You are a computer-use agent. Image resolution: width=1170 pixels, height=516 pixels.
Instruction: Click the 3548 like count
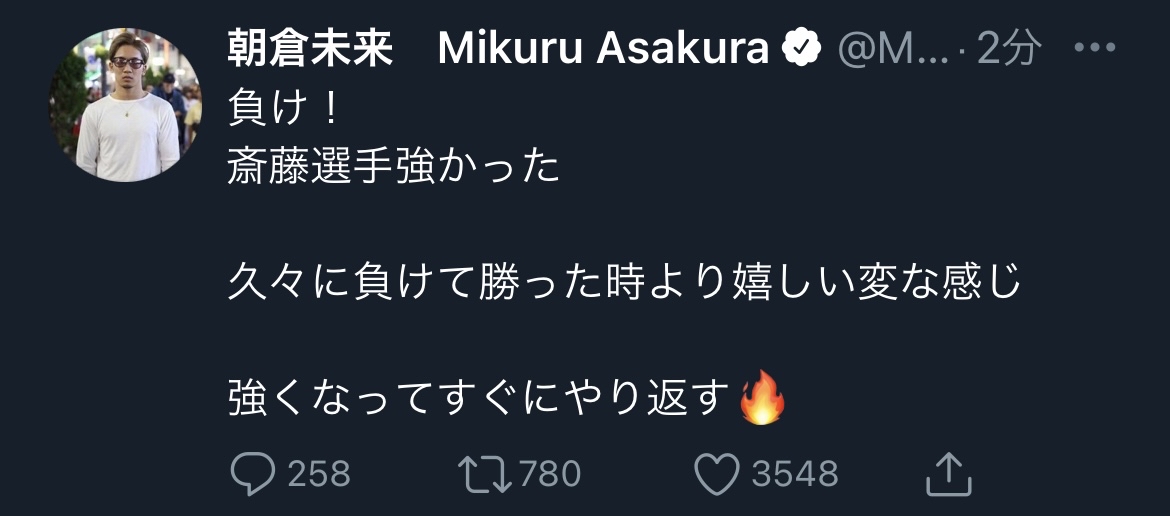(x=796, y=474)
